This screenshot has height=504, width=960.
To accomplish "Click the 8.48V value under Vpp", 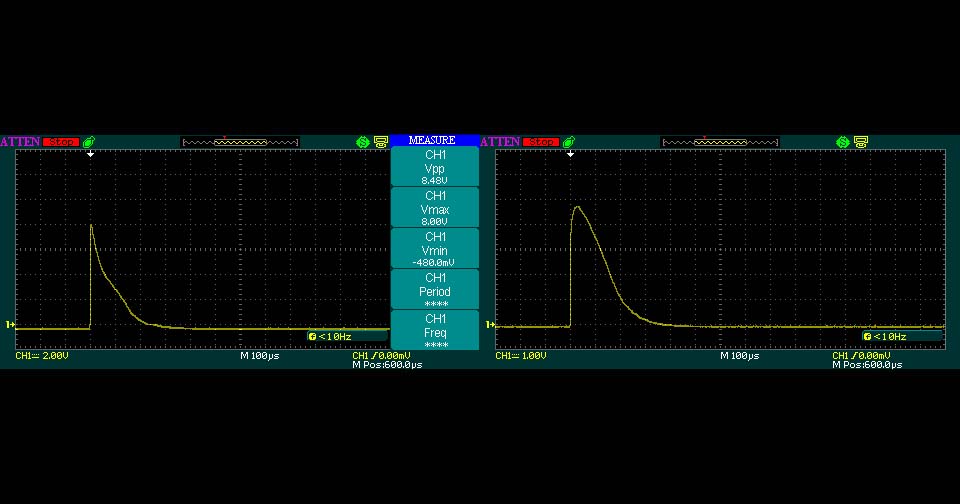I will (434, 181).
